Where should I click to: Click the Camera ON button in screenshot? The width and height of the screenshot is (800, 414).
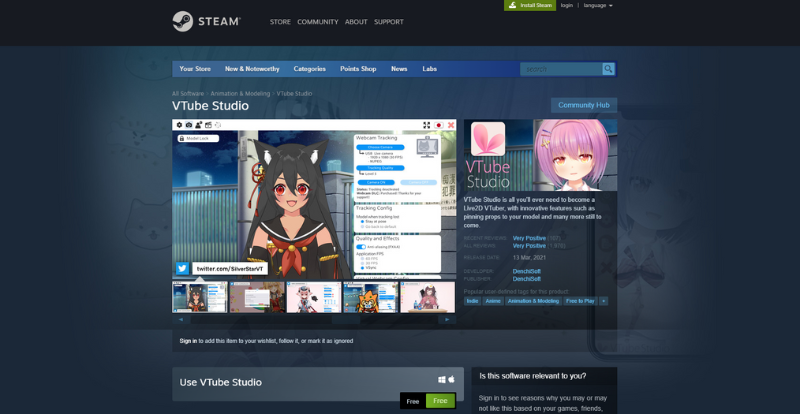tap(376, 182)
